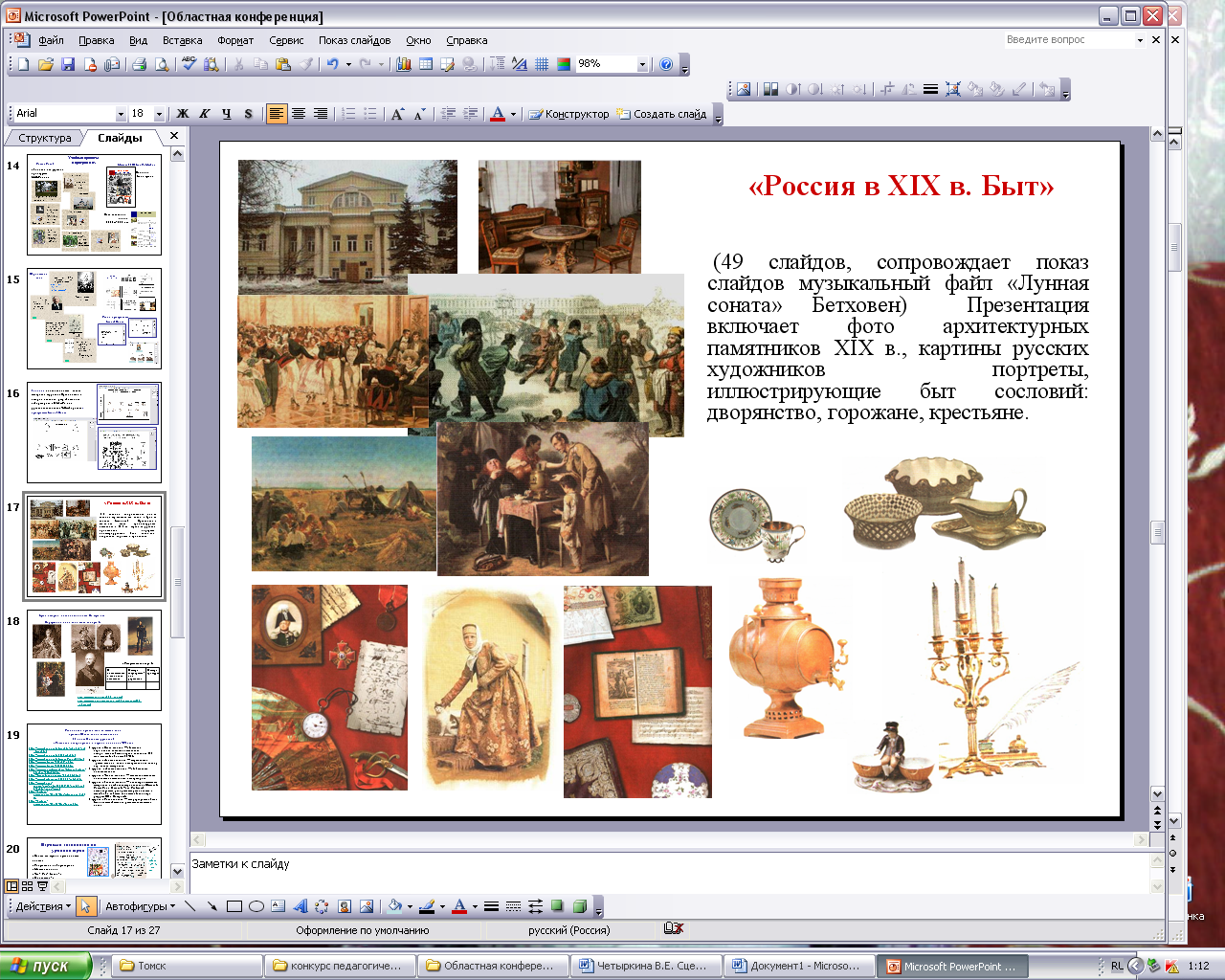Open the Формат menu
Image resolution: width=1225 pixels, height=980 pixels.
pos(235,40)
